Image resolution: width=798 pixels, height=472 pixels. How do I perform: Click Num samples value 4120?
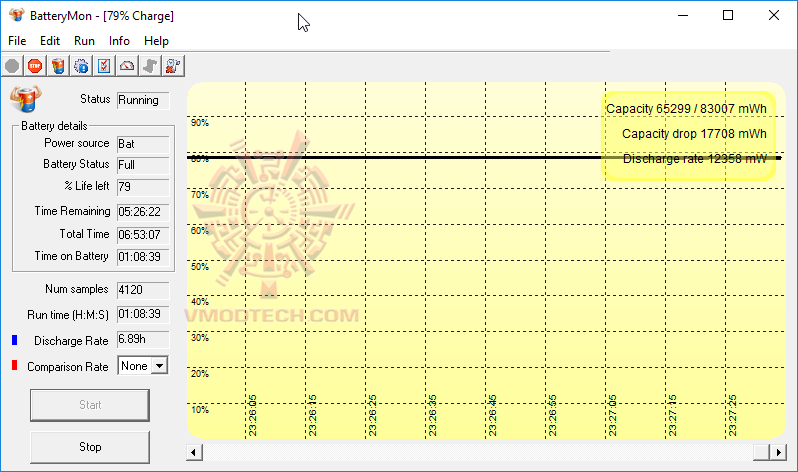[x=143, y=290]
